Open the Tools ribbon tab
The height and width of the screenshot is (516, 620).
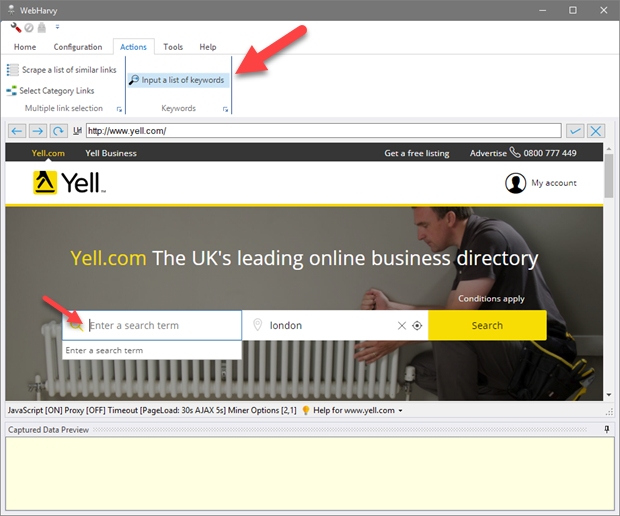[x=173, y=47]
